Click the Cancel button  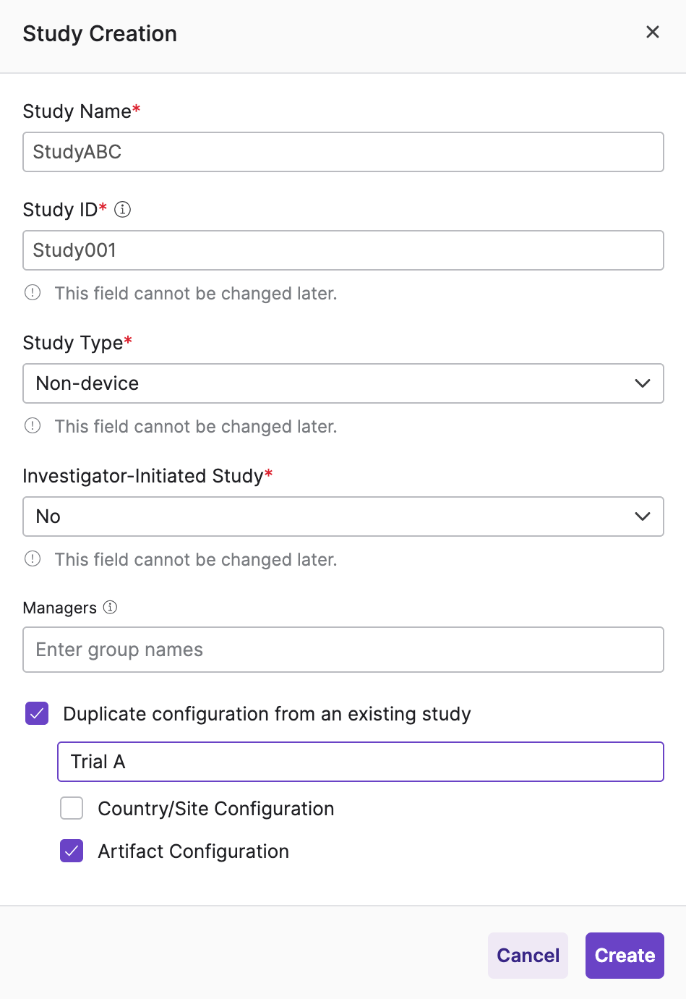[528, 955]
